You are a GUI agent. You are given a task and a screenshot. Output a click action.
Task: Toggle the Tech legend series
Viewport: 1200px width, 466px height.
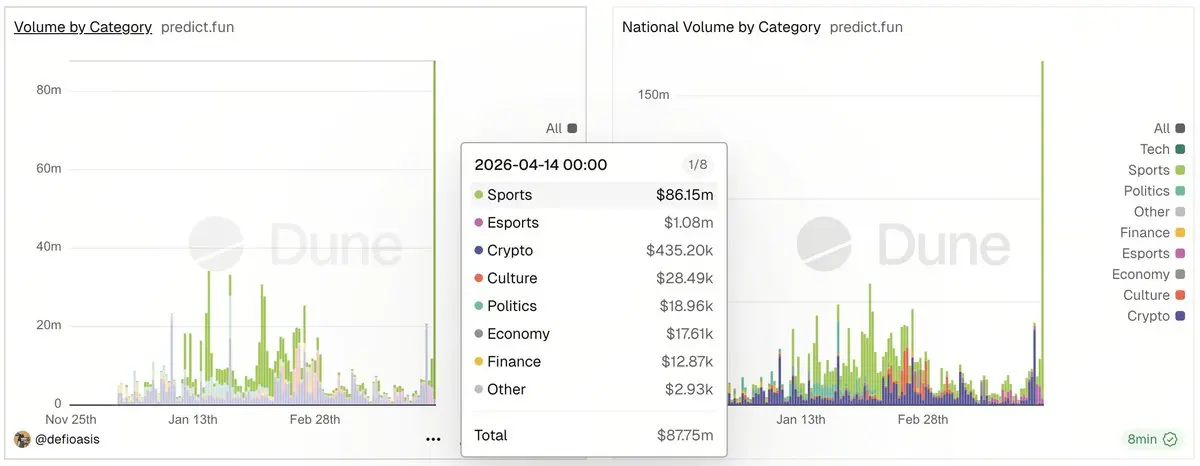click(x=1162, y=149)
